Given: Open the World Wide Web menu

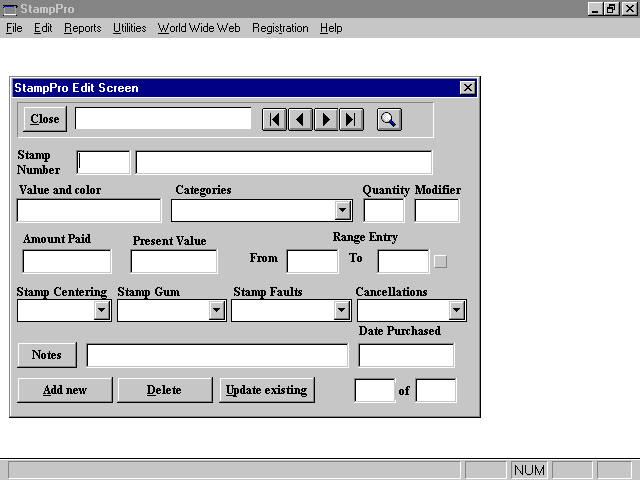Looking at the screenshot, I should point(199,28).
